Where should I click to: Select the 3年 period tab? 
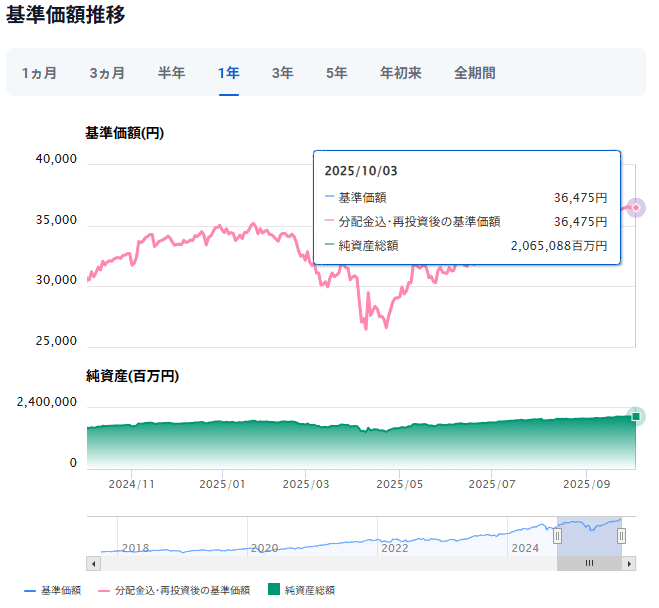click(x=282, y=73)
